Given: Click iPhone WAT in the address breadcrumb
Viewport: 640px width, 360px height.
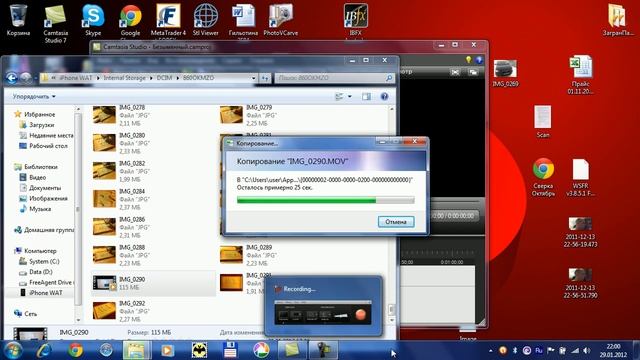Looking at the screenshot, I should click(76, 78).
